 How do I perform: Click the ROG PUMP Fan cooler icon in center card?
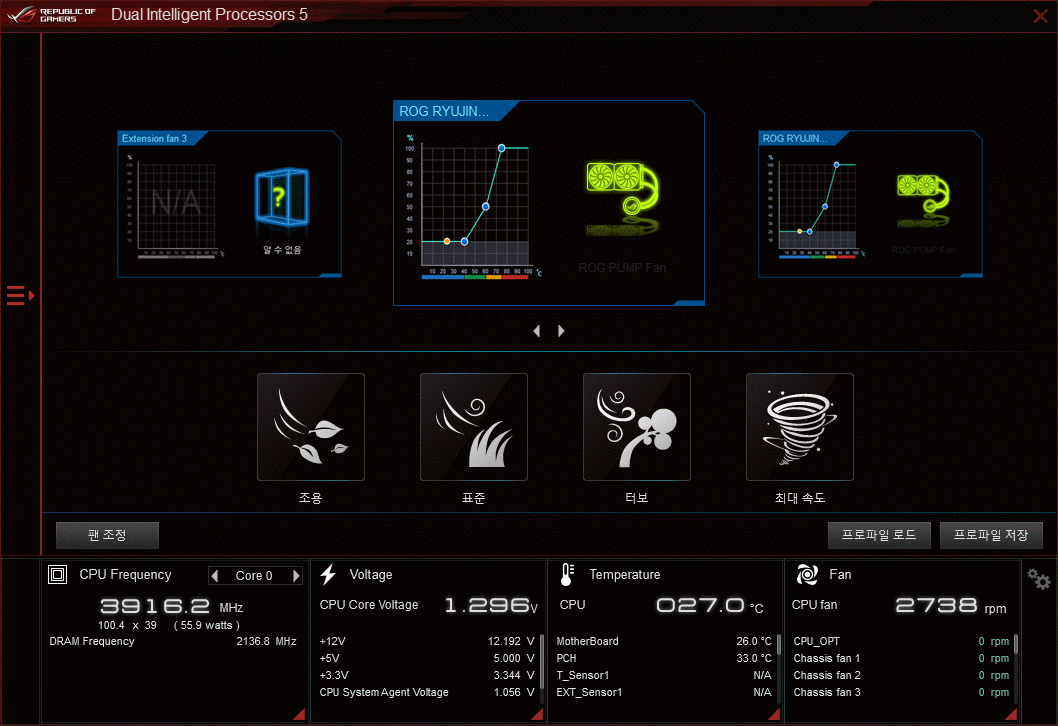pyautogui.click(x=622, y=189)
